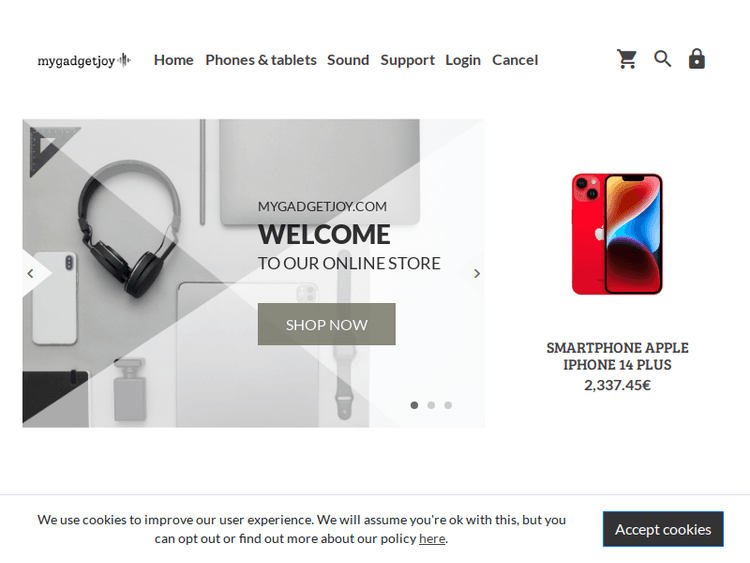Open the Sound menu item
This screenshot has height=563, width=750.
tap(348, 60)
